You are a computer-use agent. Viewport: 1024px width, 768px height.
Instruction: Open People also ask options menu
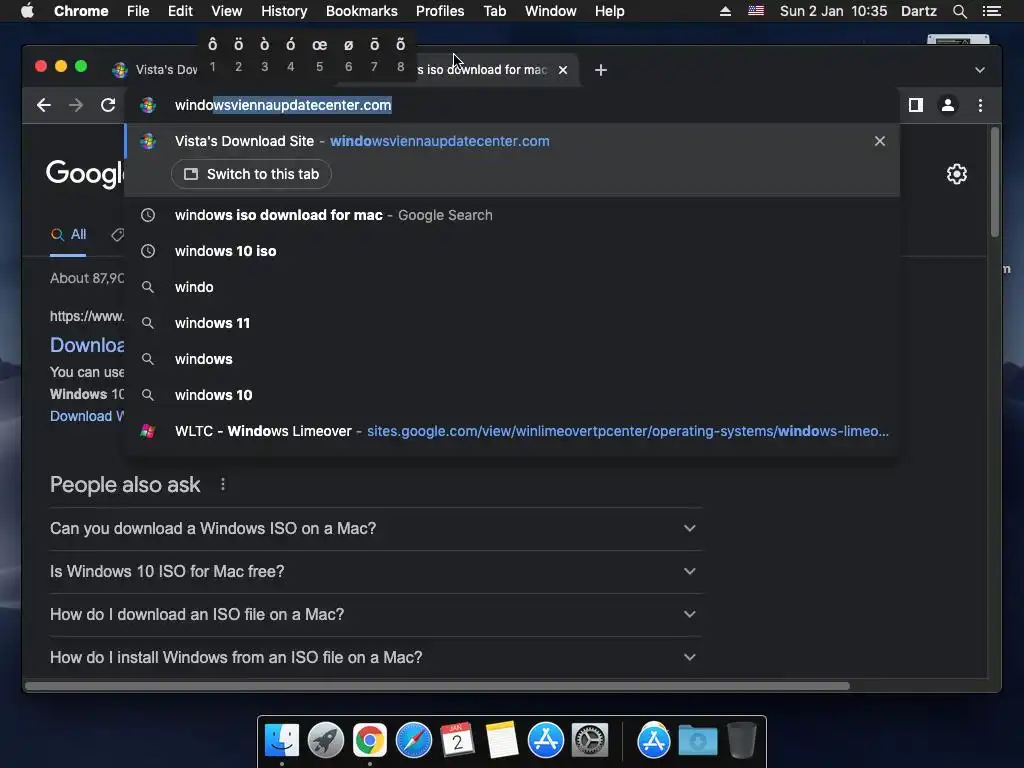223,485
